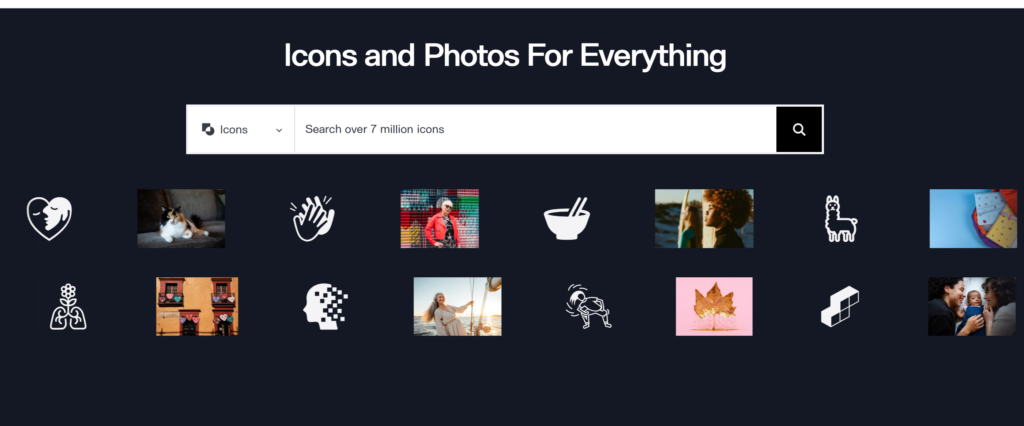The image size is (1024, 426).
Task: Click the face-in-heart icon
Action: (49, 218)
